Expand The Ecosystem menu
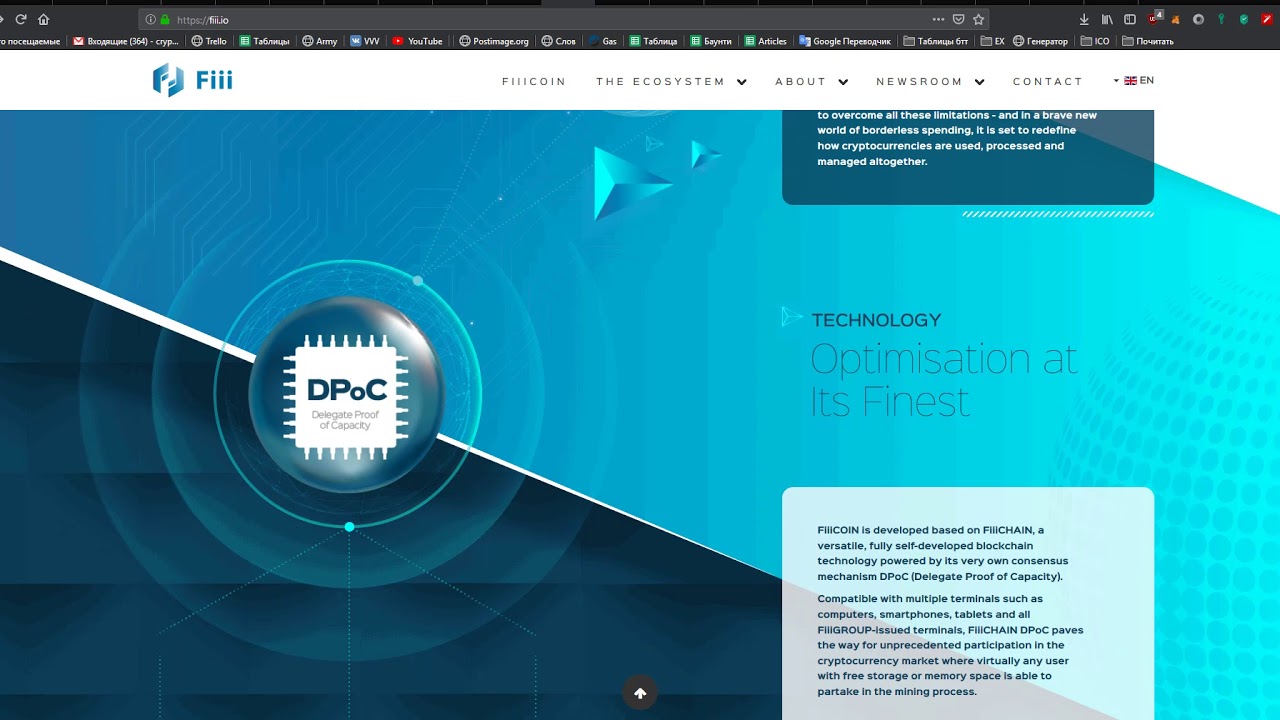Viewport: 1280px width, 720px height. pos(672,82)
